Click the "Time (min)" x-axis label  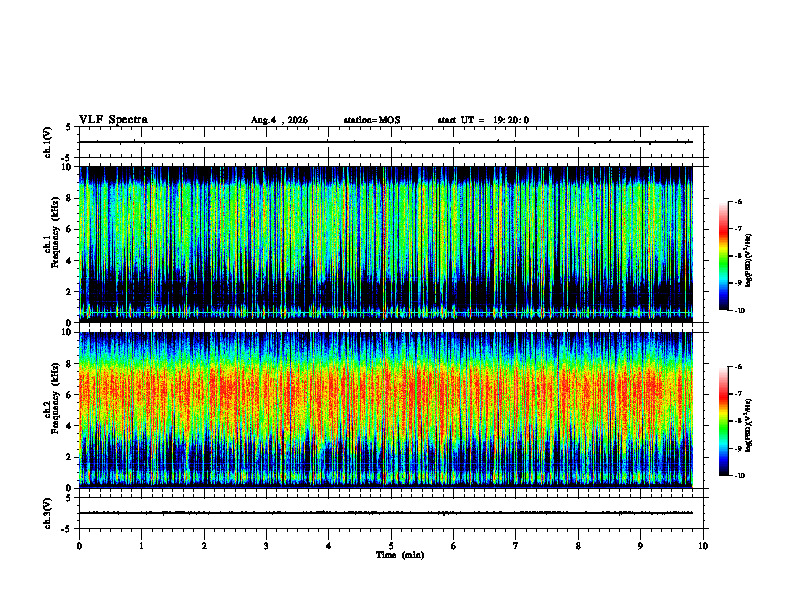click(400, 555)
